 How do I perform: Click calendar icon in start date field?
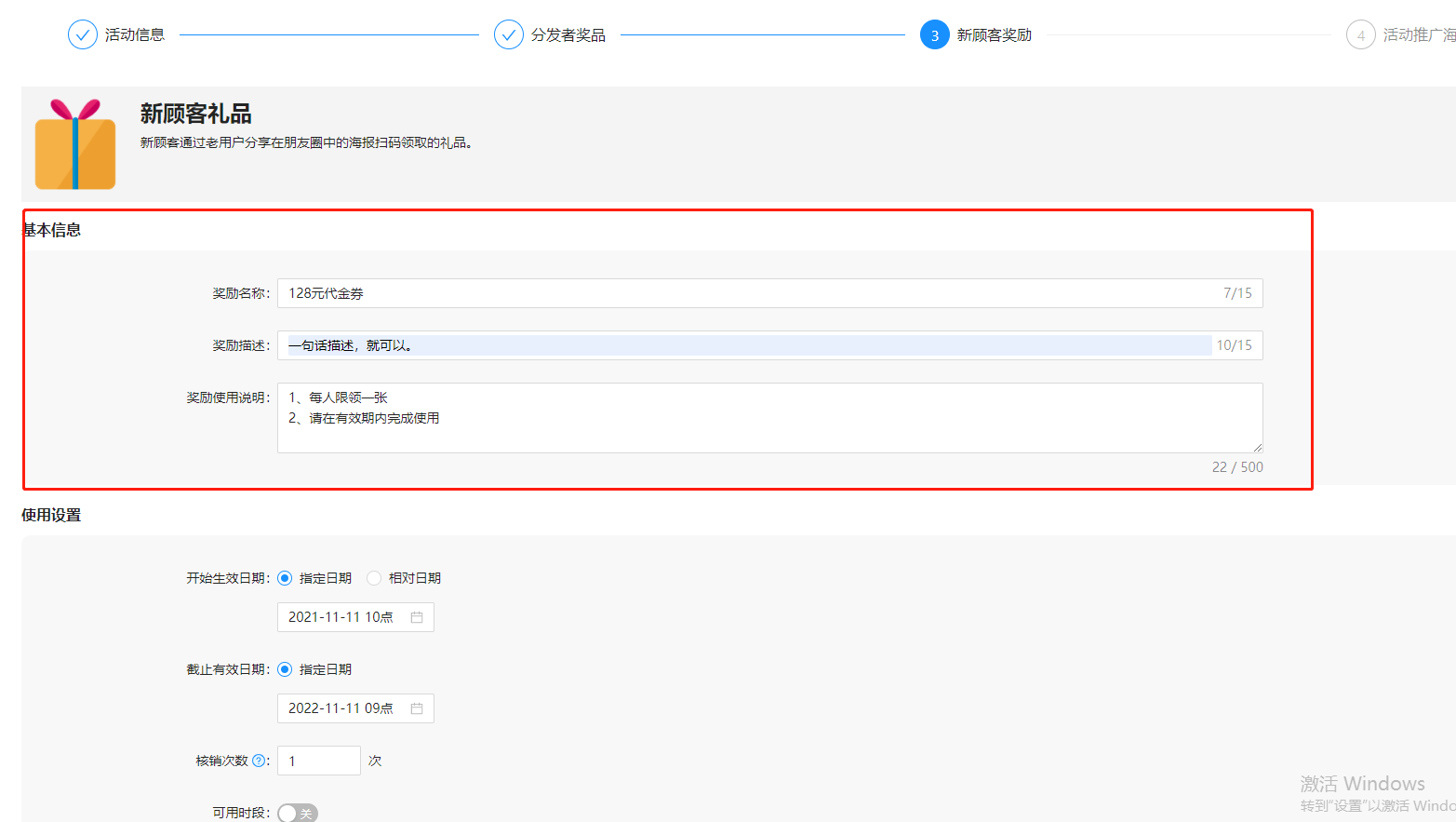pyautogui.click(x=417, y=617)
